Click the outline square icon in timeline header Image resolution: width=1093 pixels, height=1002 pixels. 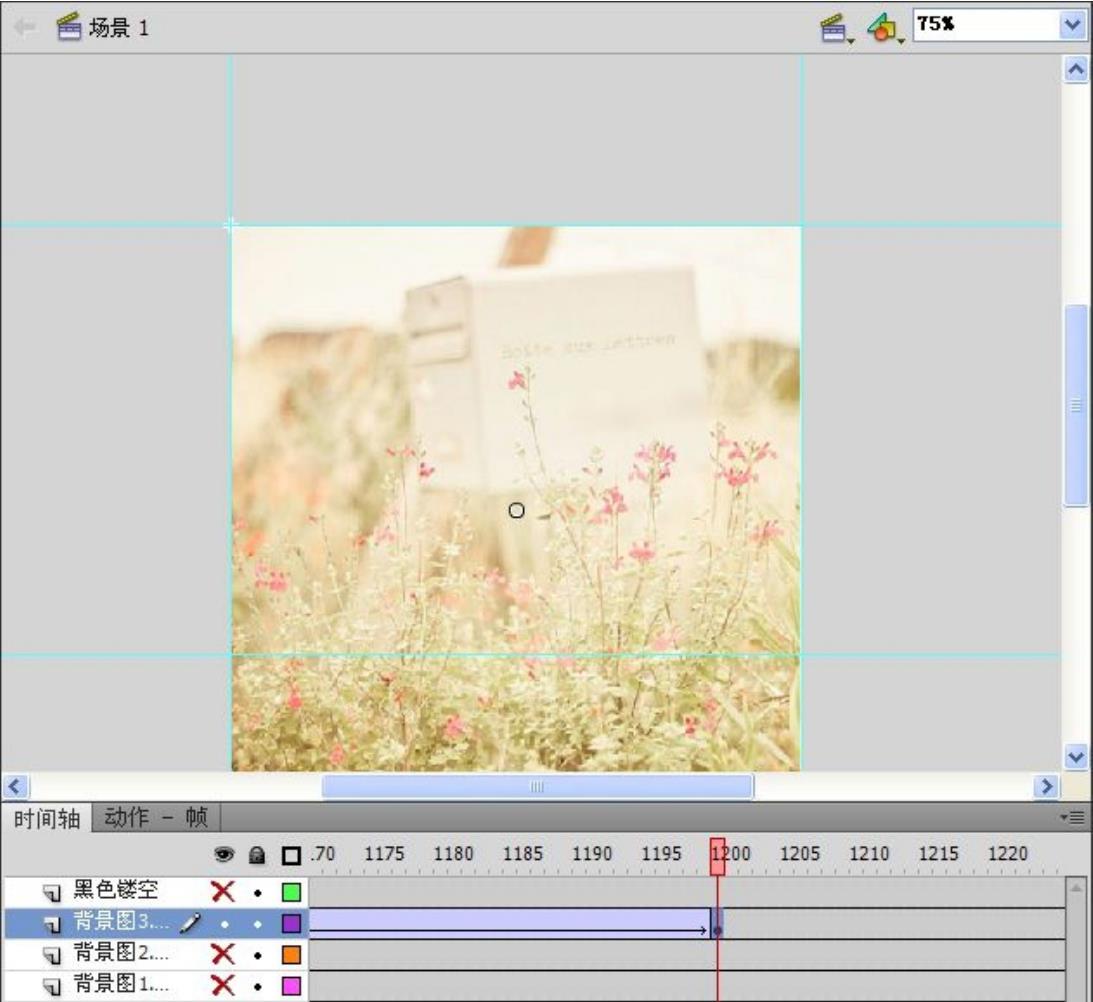click(x=291, y=856)
